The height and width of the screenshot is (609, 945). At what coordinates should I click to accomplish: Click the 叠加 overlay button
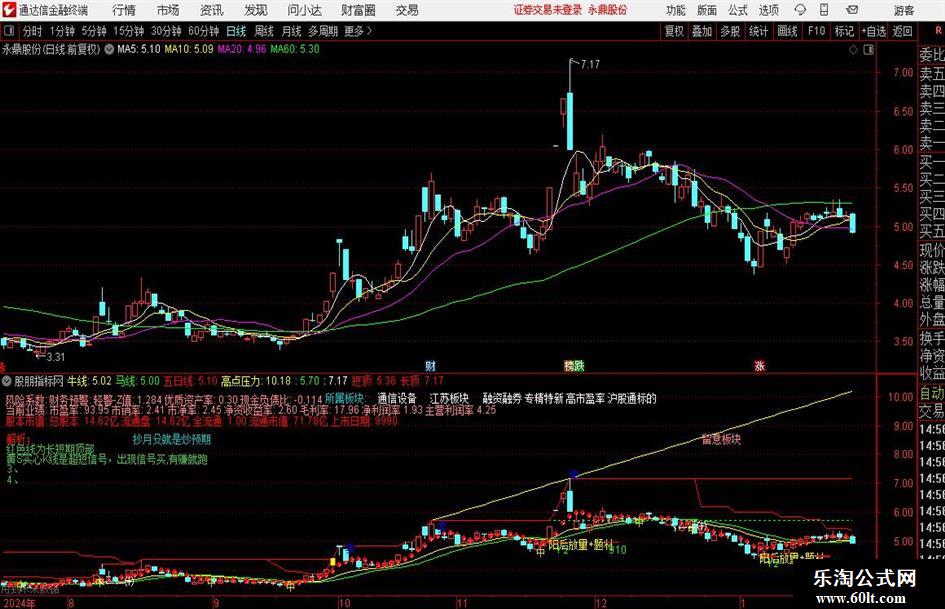[x=702, y=31]
